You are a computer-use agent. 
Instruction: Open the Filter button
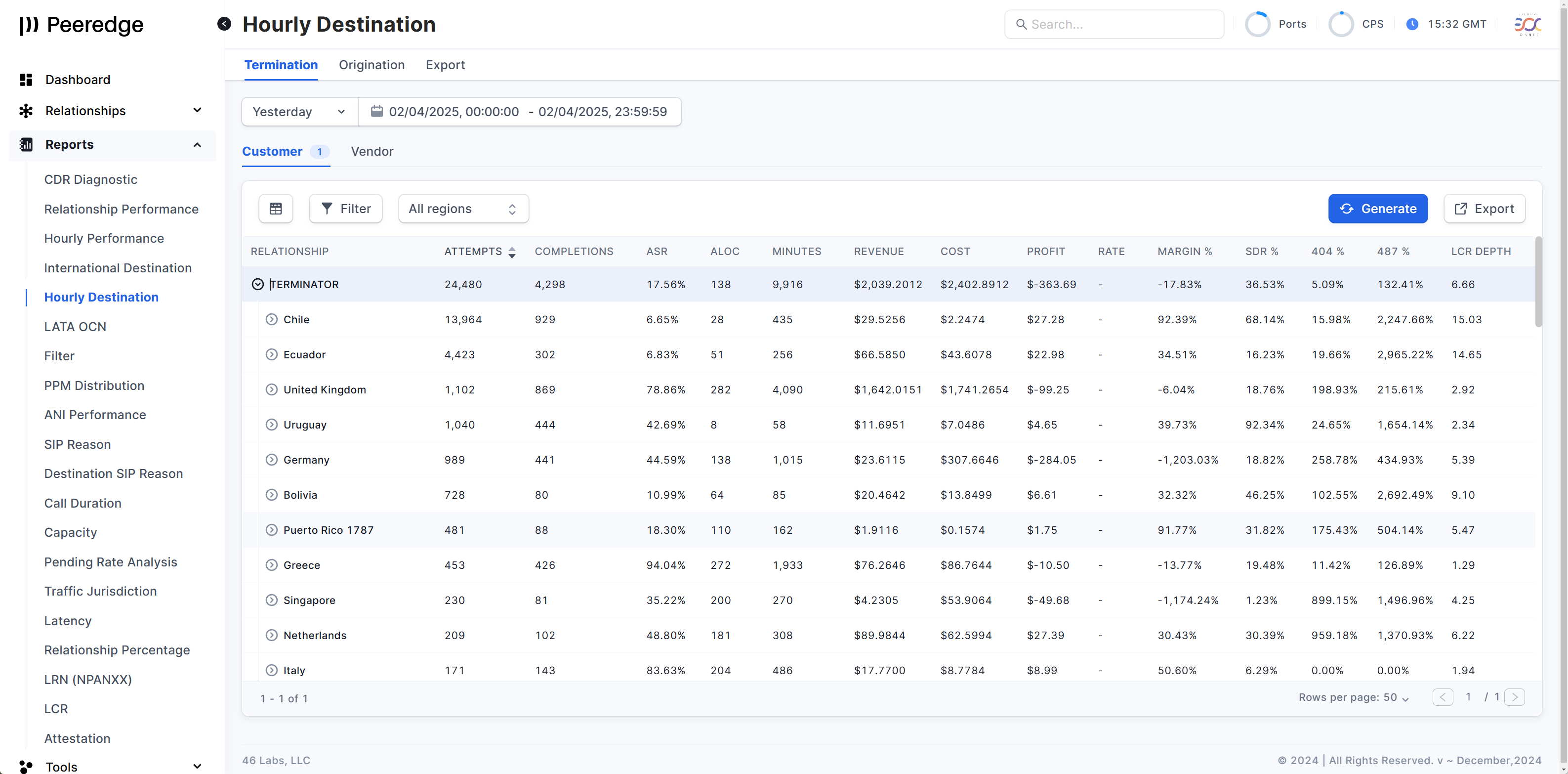(346, 209)
